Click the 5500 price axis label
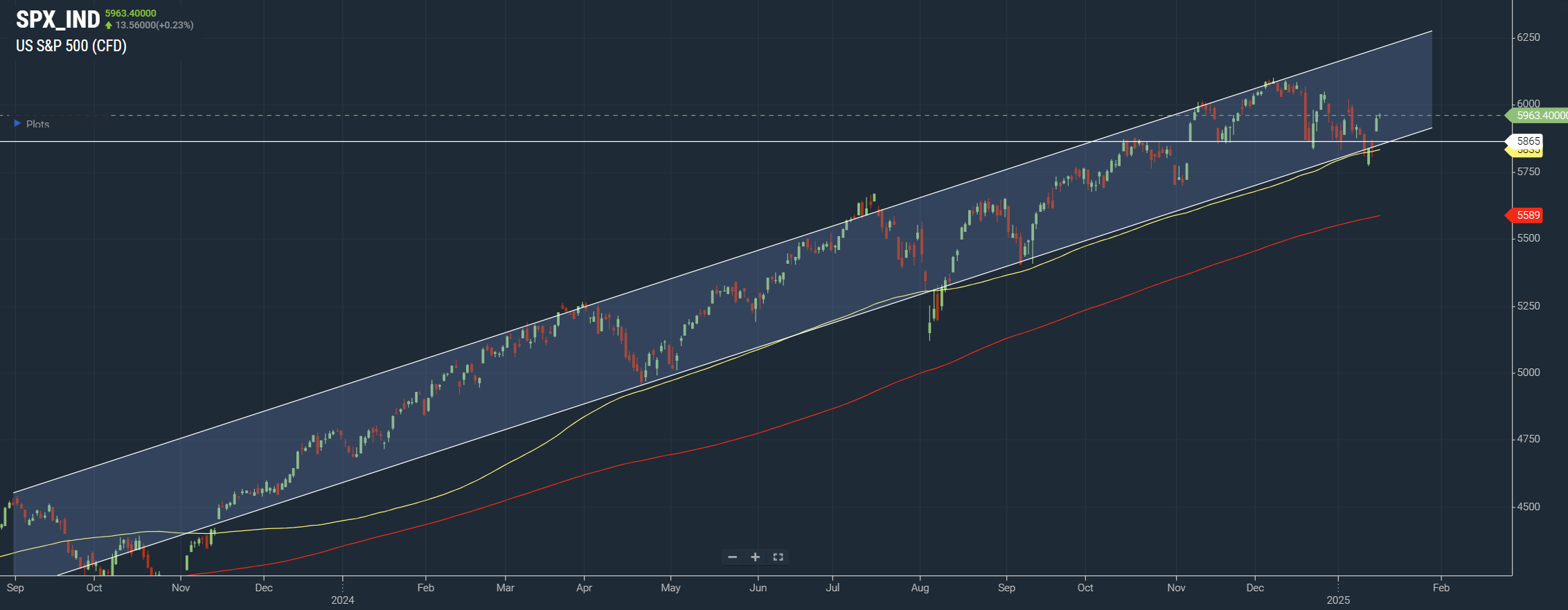The height and width of the screenshot is (610, 1568). click(x=1529, y=238)
